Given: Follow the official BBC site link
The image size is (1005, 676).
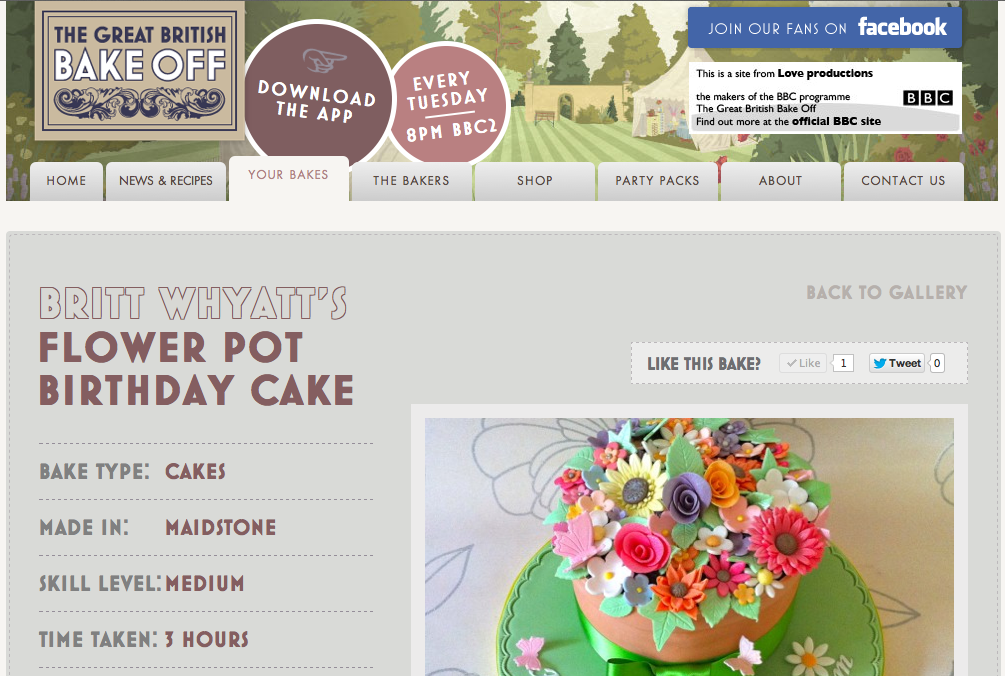Looking at the screenshot, I should click(836, 122).
